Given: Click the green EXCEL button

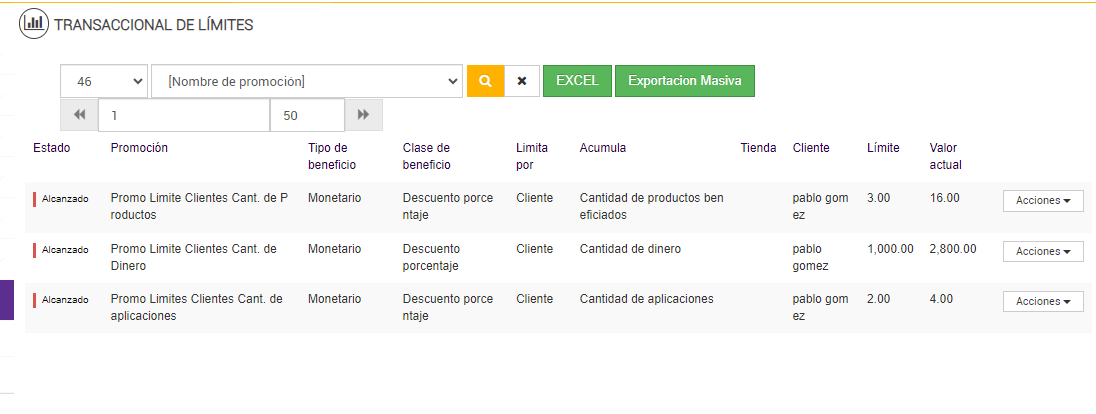Looking at the screenshot, I should (x=577, y=81).
